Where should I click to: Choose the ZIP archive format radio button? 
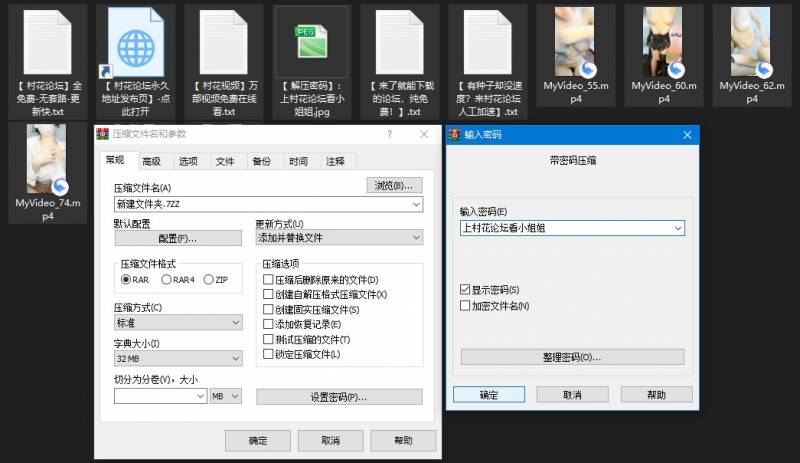click(208, 280)
